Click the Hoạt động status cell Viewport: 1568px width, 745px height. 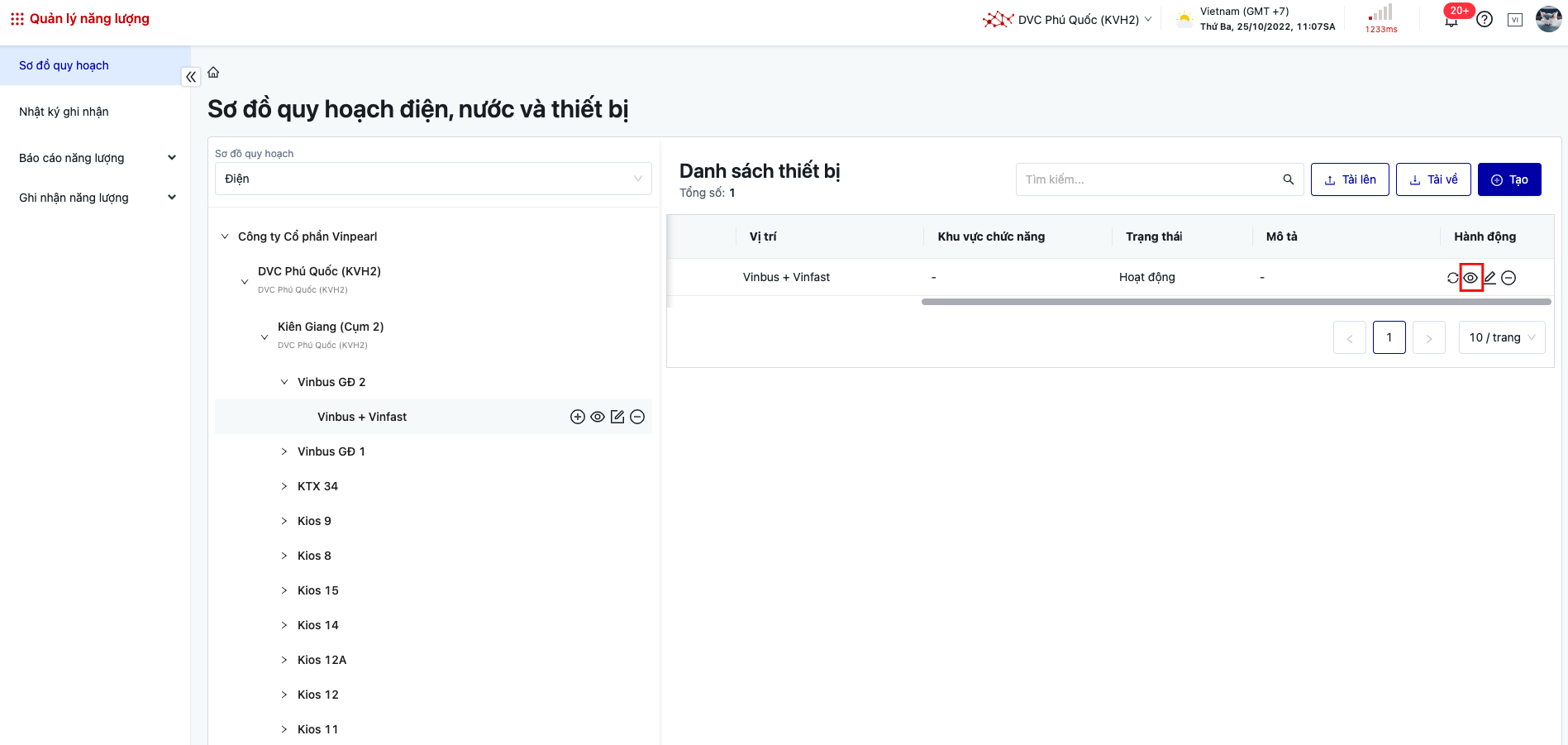click(x=1147, y=277)
